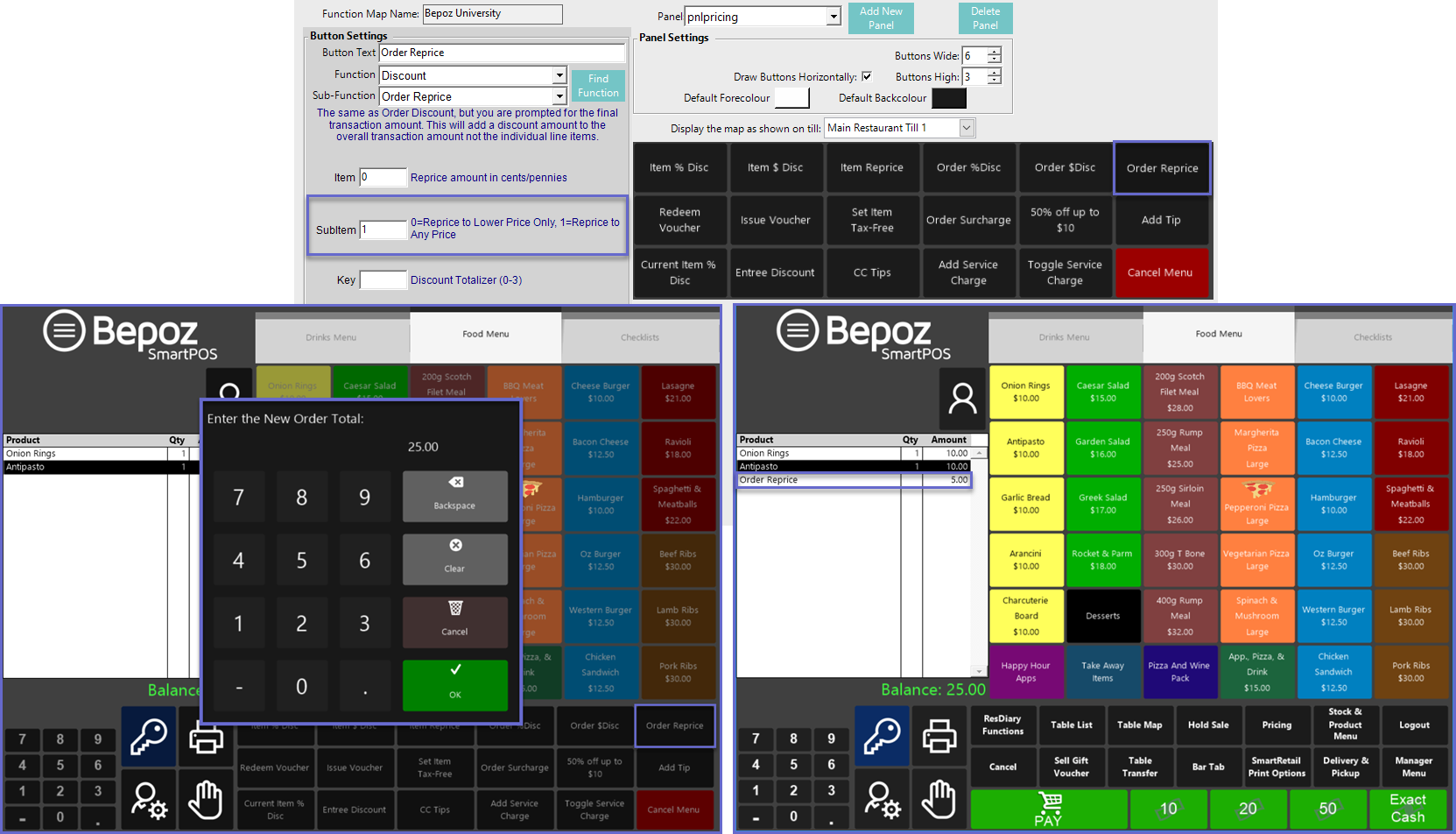Open the Function dropdown showing Discount
Viewport: 1456px width, 834px height.
click(559, 75)
